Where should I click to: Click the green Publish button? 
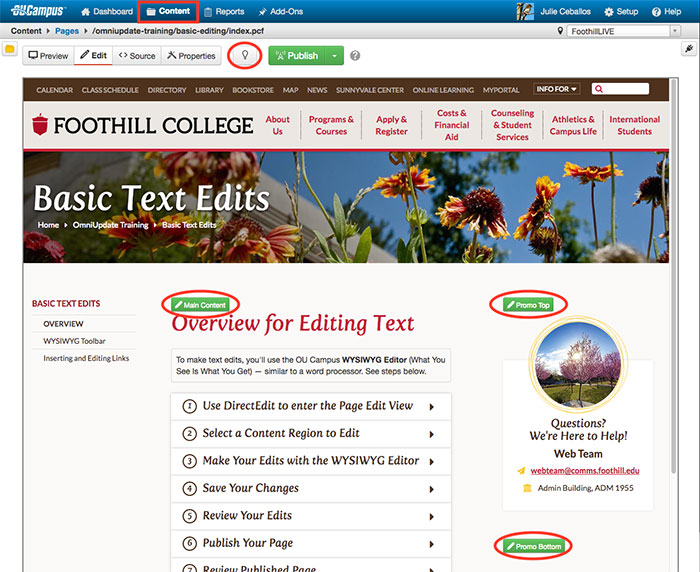[297, 55]
